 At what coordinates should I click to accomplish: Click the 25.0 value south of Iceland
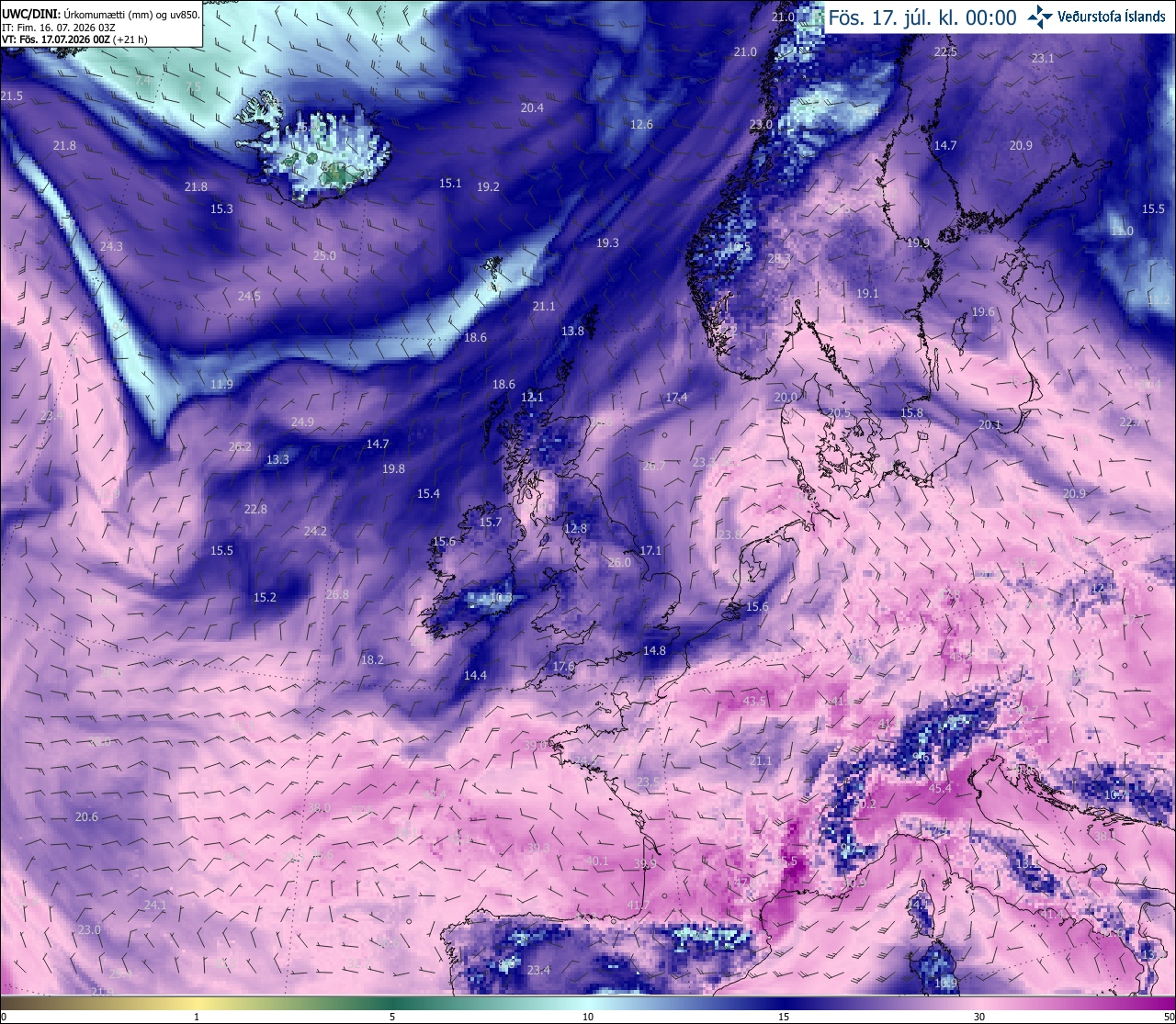click(324, 256)
